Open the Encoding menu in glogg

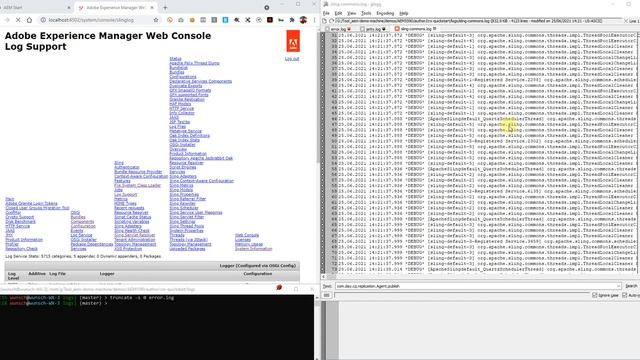(385, 13)
